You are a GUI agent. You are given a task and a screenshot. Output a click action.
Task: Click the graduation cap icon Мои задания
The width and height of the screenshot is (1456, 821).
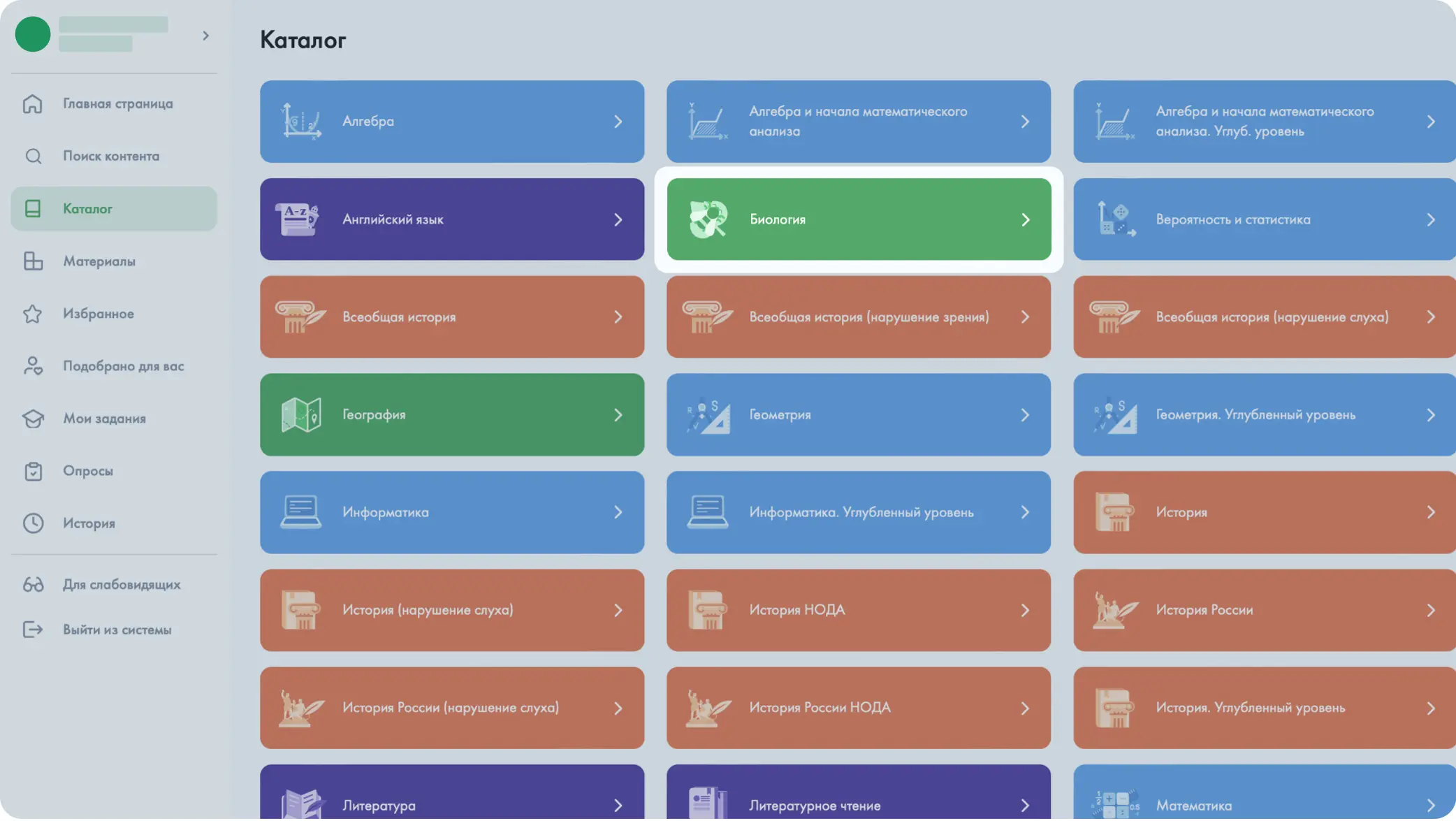tap(33, 419)
